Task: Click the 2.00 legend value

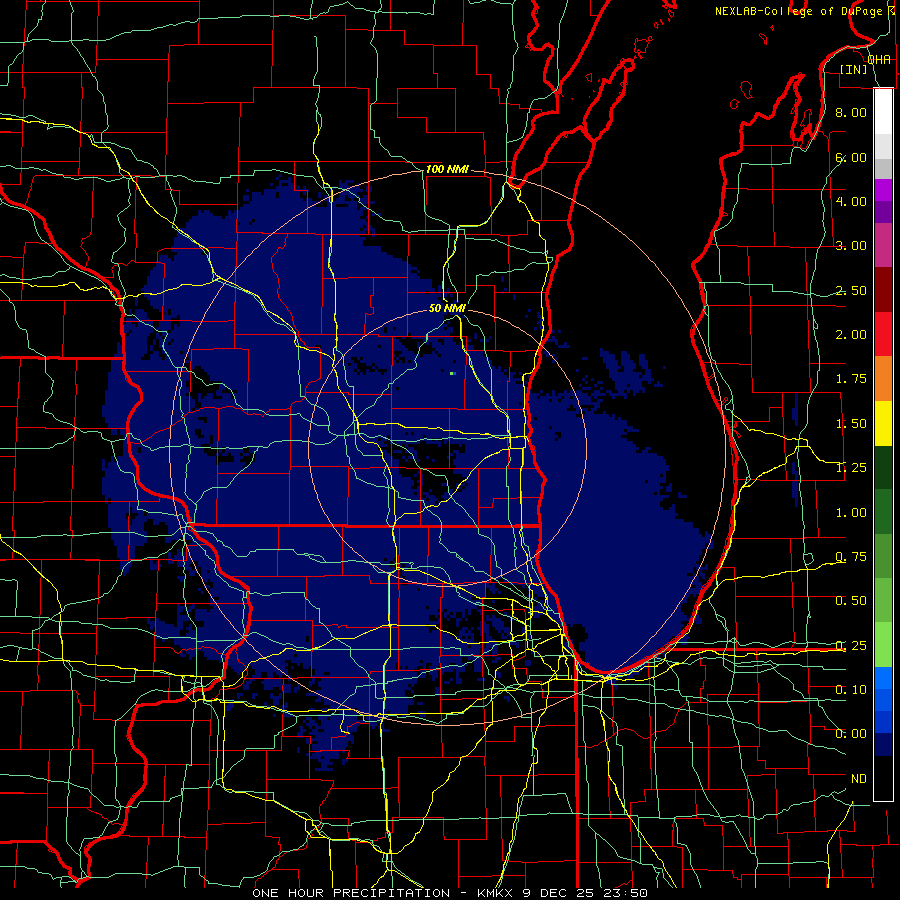Action: click(851, 335)
